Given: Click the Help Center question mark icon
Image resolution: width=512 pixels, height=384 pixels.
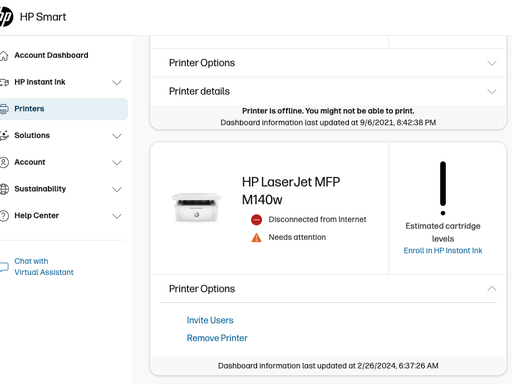Looking at the screenshot, I should 4,216.
